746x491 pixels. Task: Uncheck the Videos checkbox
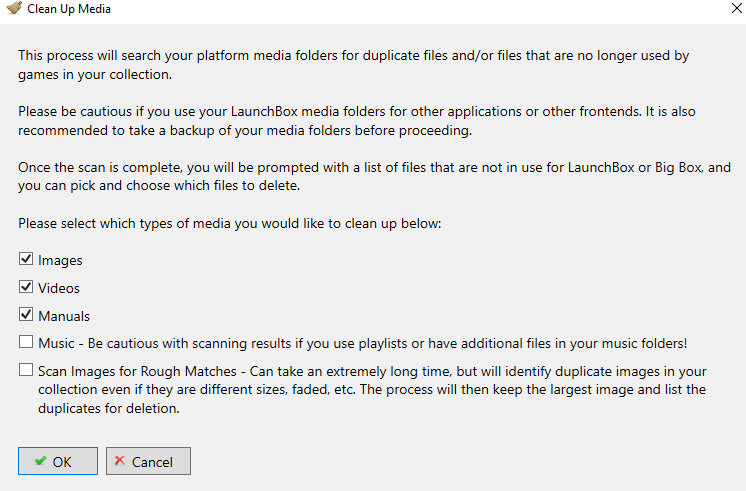26,287
